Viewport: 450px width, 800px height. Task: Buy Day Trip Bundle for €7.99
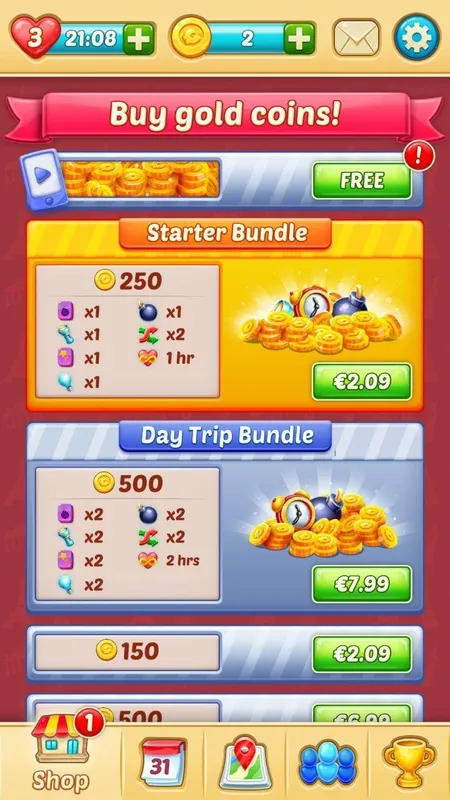pos(362,584)
